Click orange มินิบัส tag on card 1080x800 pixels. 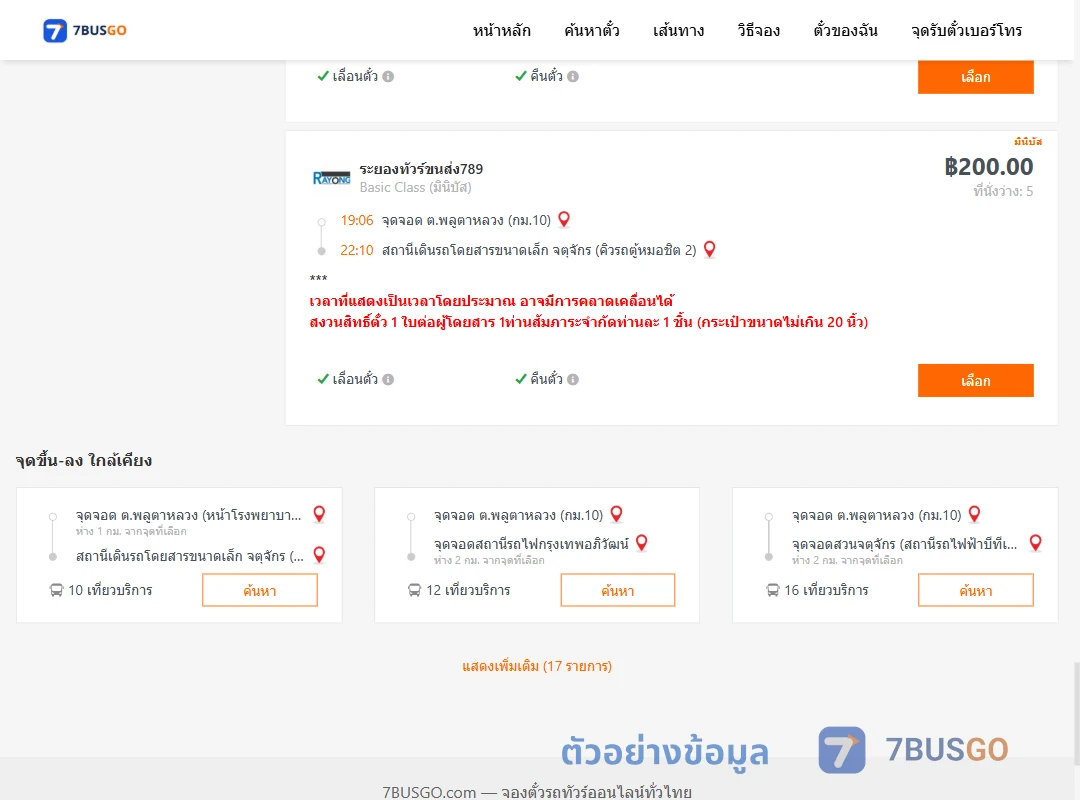point(1028,141)
